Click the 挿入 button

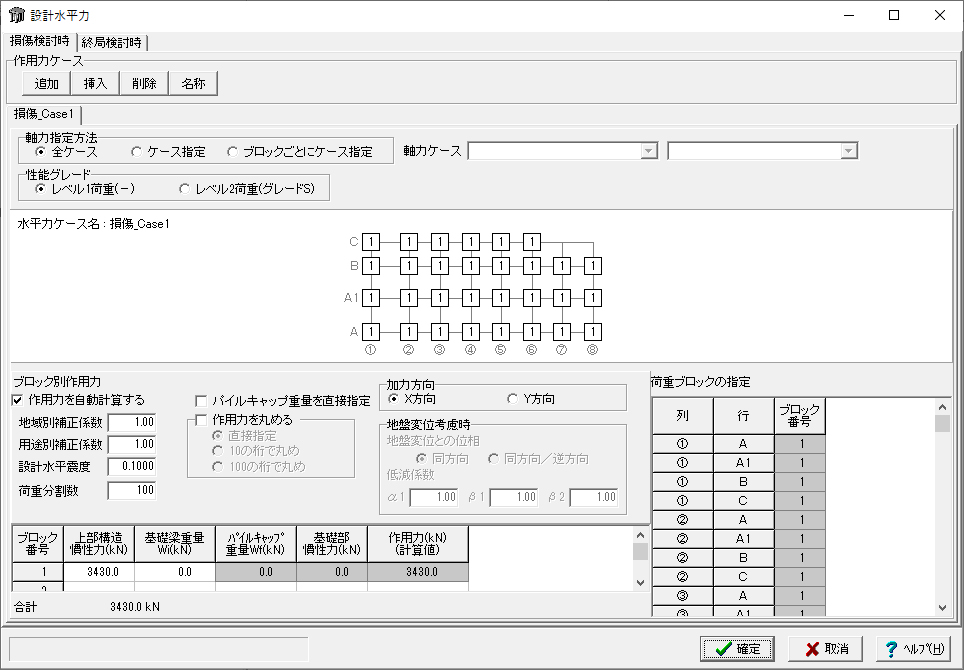(x=95, y=84)
